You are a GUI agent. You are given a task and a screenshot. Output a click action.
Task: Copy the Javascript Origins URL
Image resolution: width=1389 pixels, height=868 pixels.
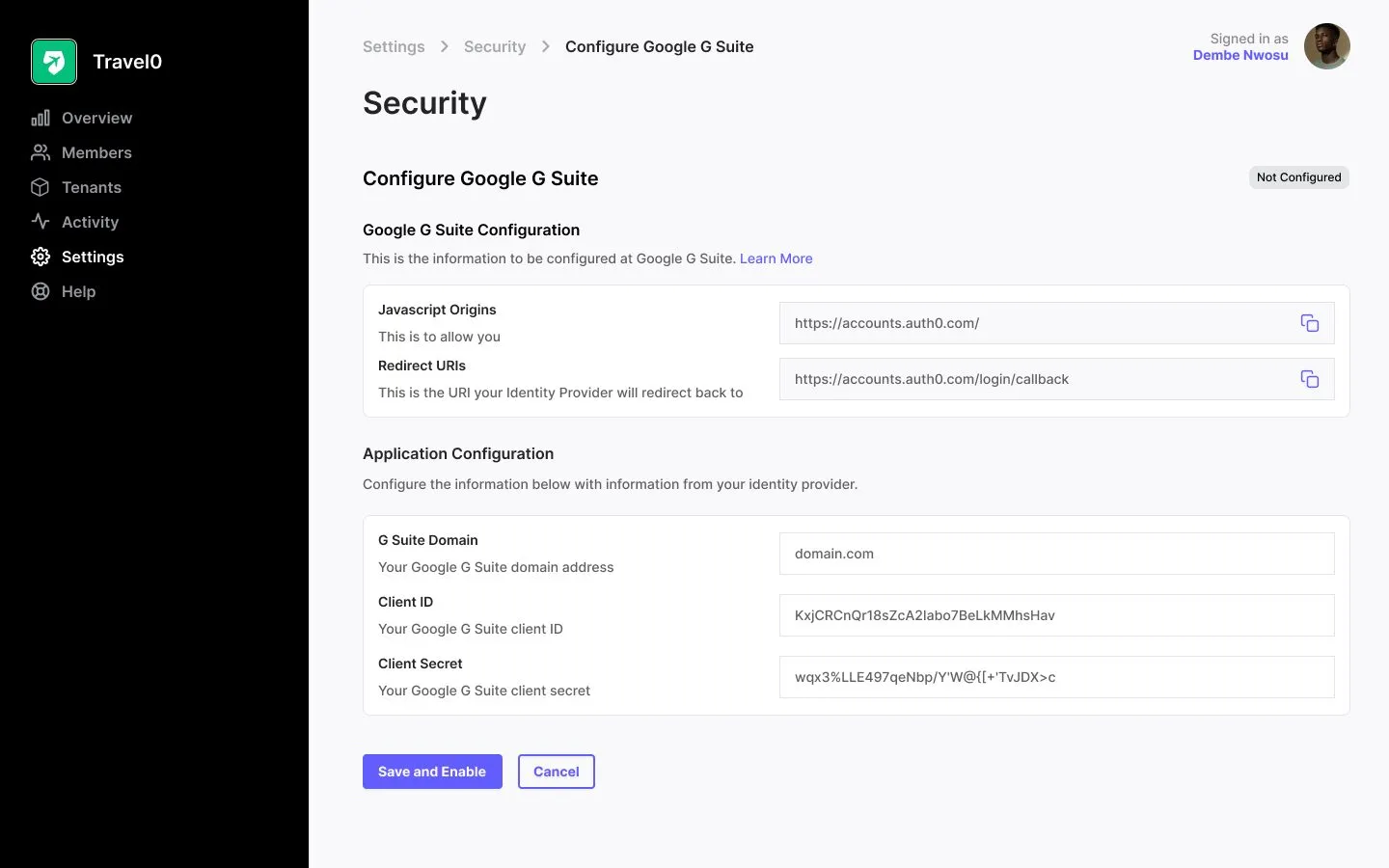pyautogui.click(x=1309, y=323)
